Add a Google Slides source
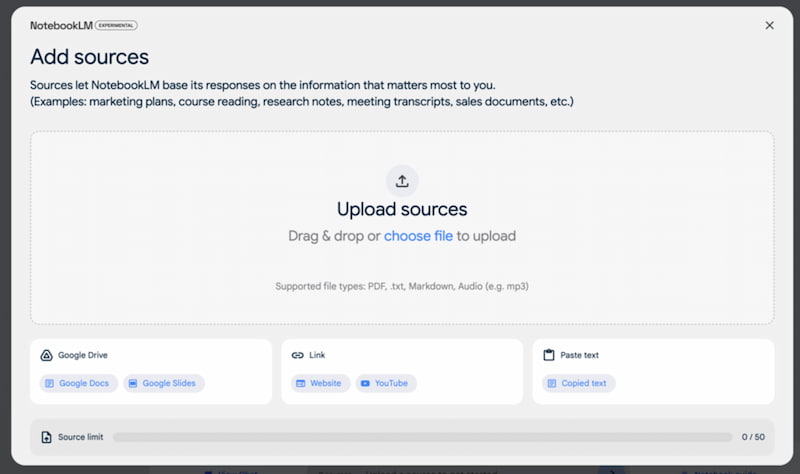This screenshot has height=474, width=800. [x=164, y=383]
